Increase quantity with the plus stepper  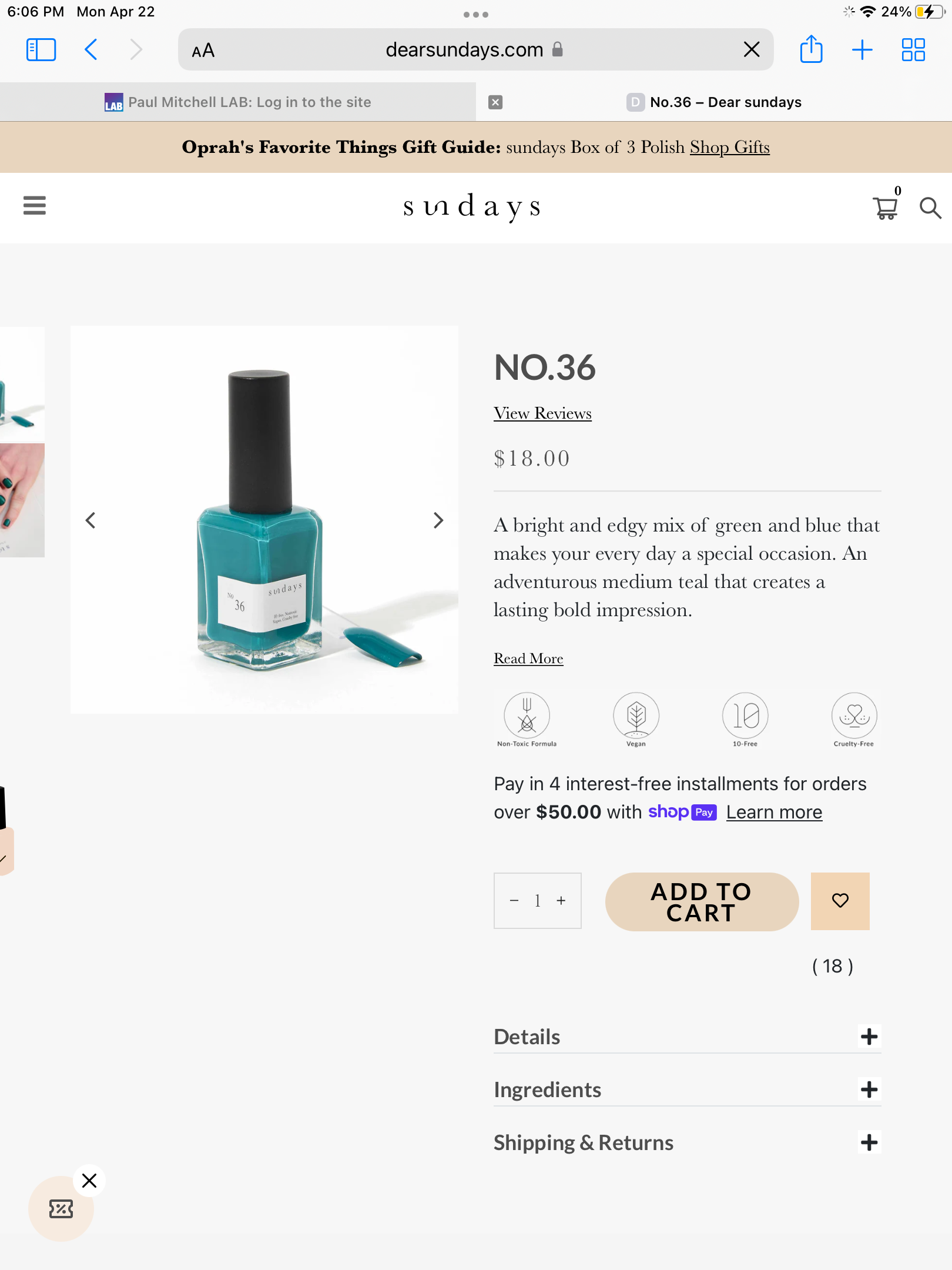(561, 901)
